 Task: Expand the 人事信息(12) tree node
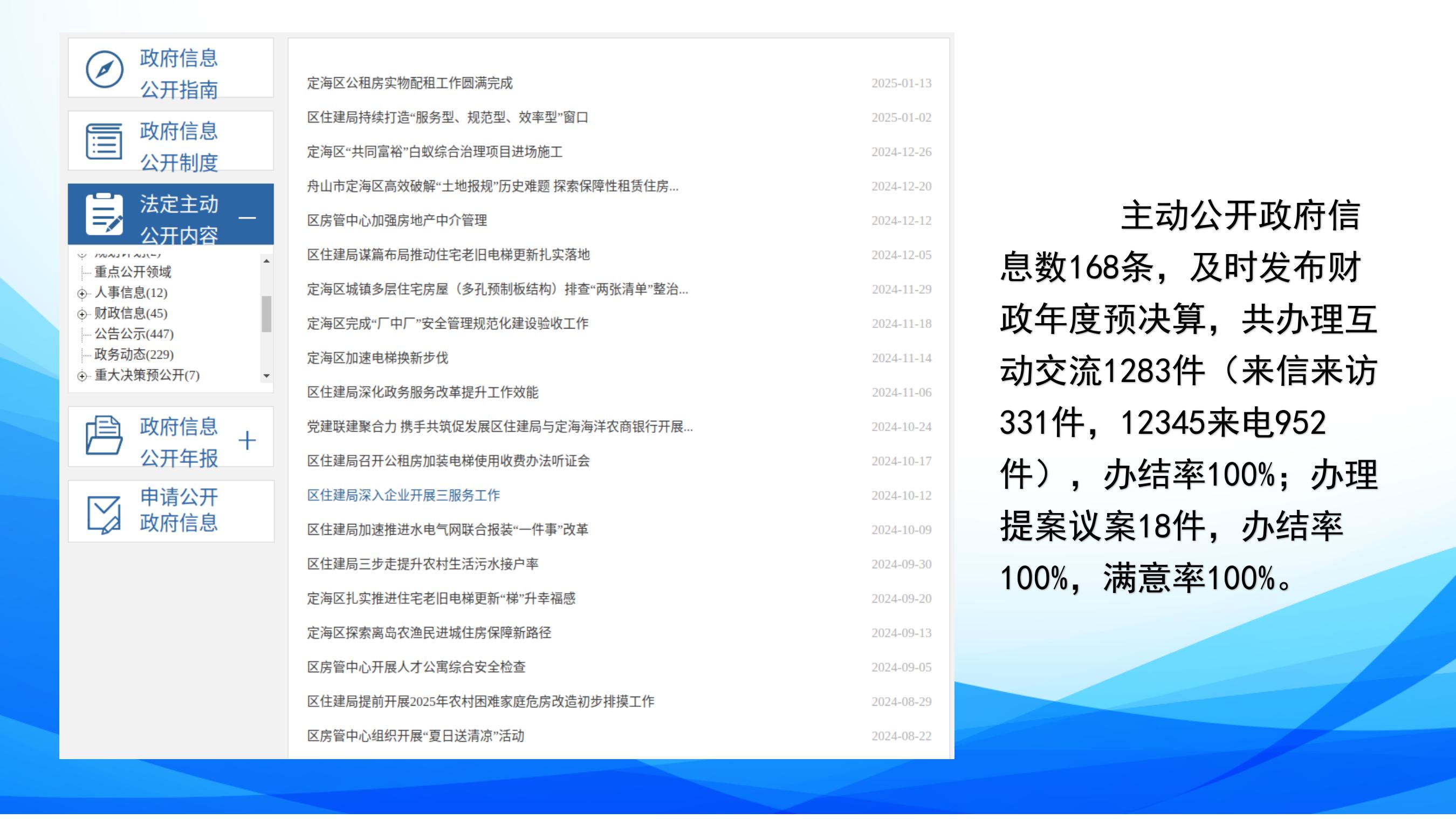point(83,294)
